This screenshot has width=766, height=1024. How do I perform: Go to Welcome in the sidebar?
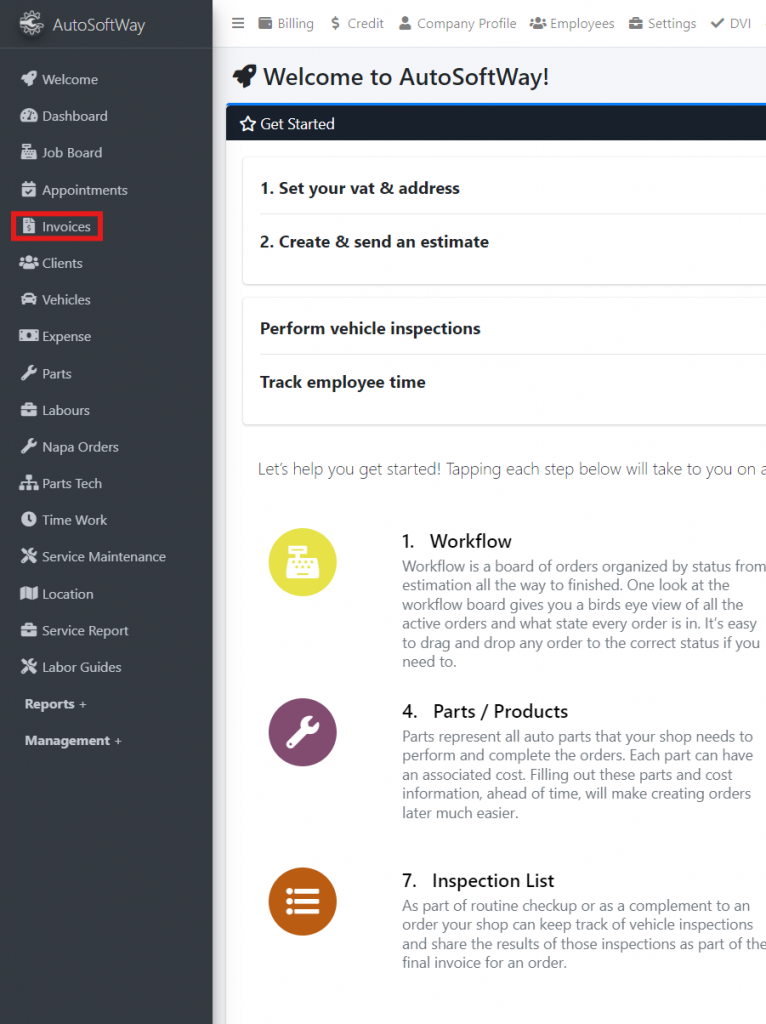pyautogui.click(x=70, y=79)
